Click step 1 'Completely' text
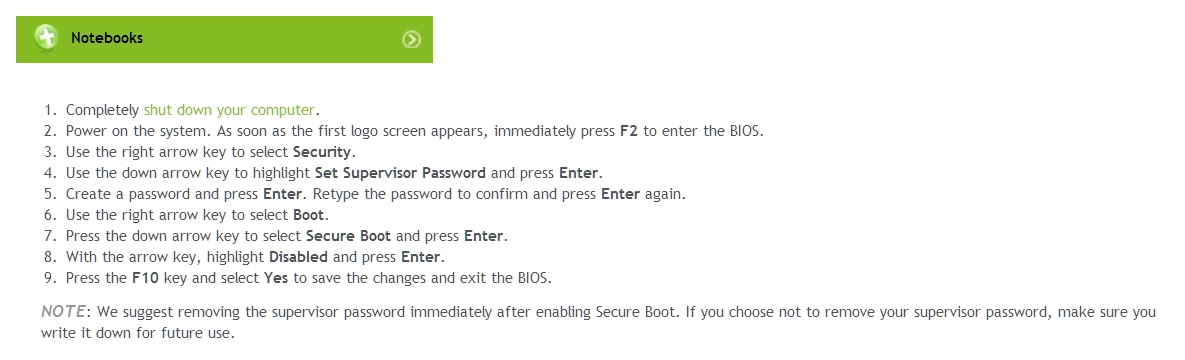Viewport: 1185px width, 360px height. point(103,110)
